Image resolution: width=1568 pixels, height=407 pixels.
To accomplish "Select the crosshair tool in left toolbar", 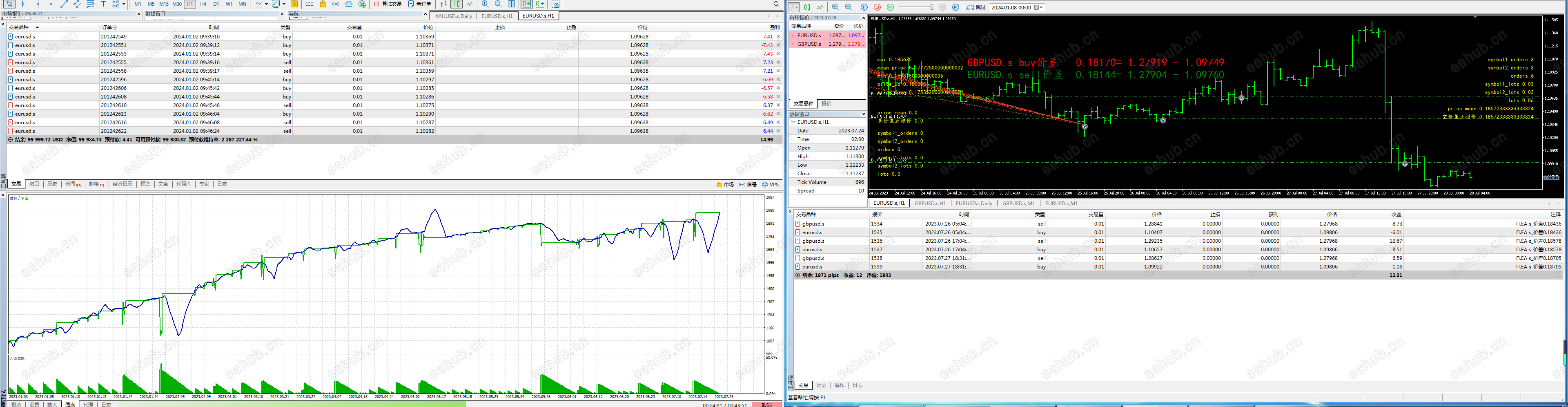I will pos(23,4).
